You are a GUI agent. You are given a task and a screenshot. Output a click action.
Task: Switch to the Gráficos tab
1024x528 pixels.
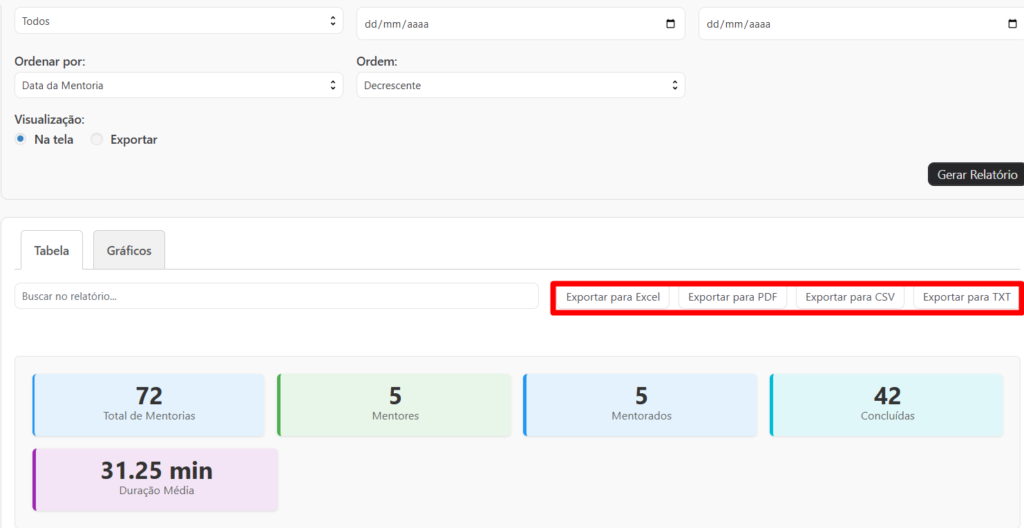(129, 251)
